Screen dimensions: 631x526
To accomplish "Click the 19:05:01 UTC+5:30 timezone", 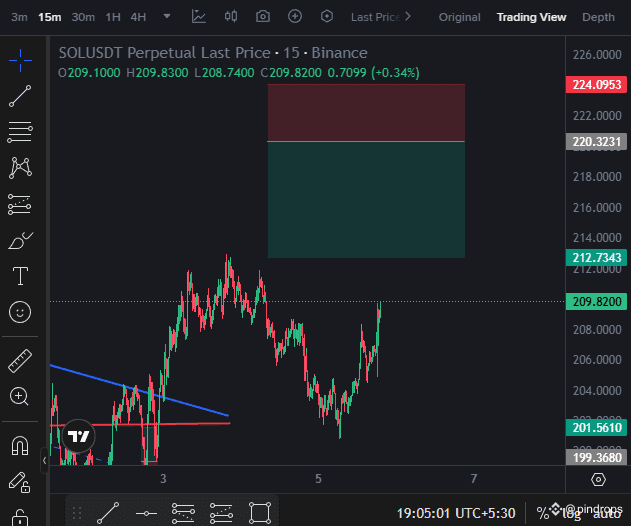I will point(456,514).
